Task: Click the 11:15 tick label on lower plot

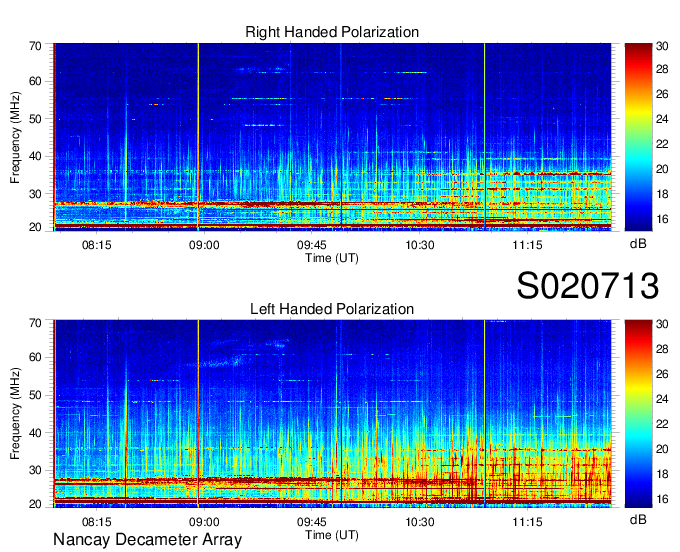Action: (527, 522)
